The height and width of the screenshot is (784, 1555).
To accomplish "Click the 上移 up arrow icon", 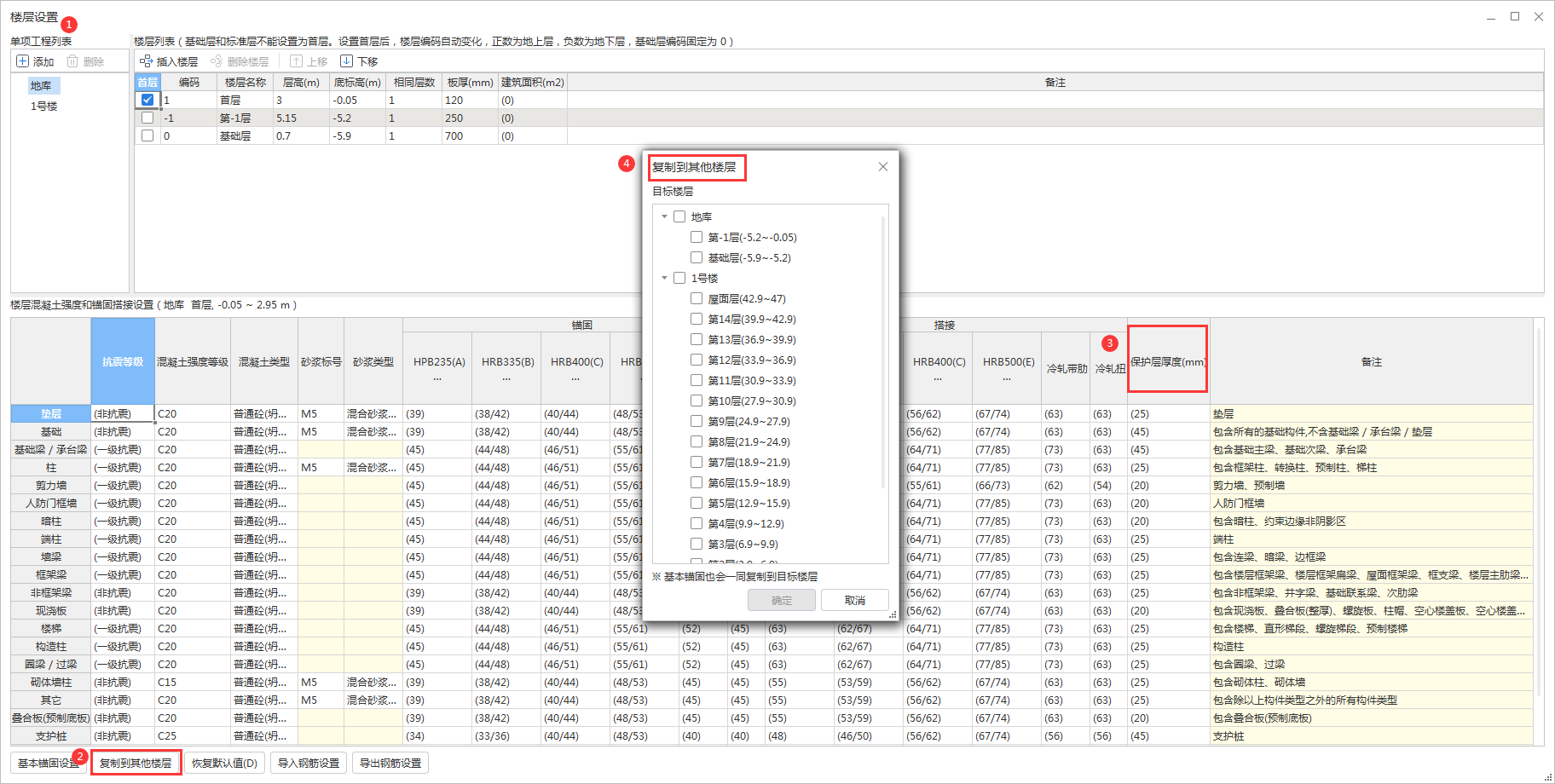I will pyautogui.click(x=296, y=61).
